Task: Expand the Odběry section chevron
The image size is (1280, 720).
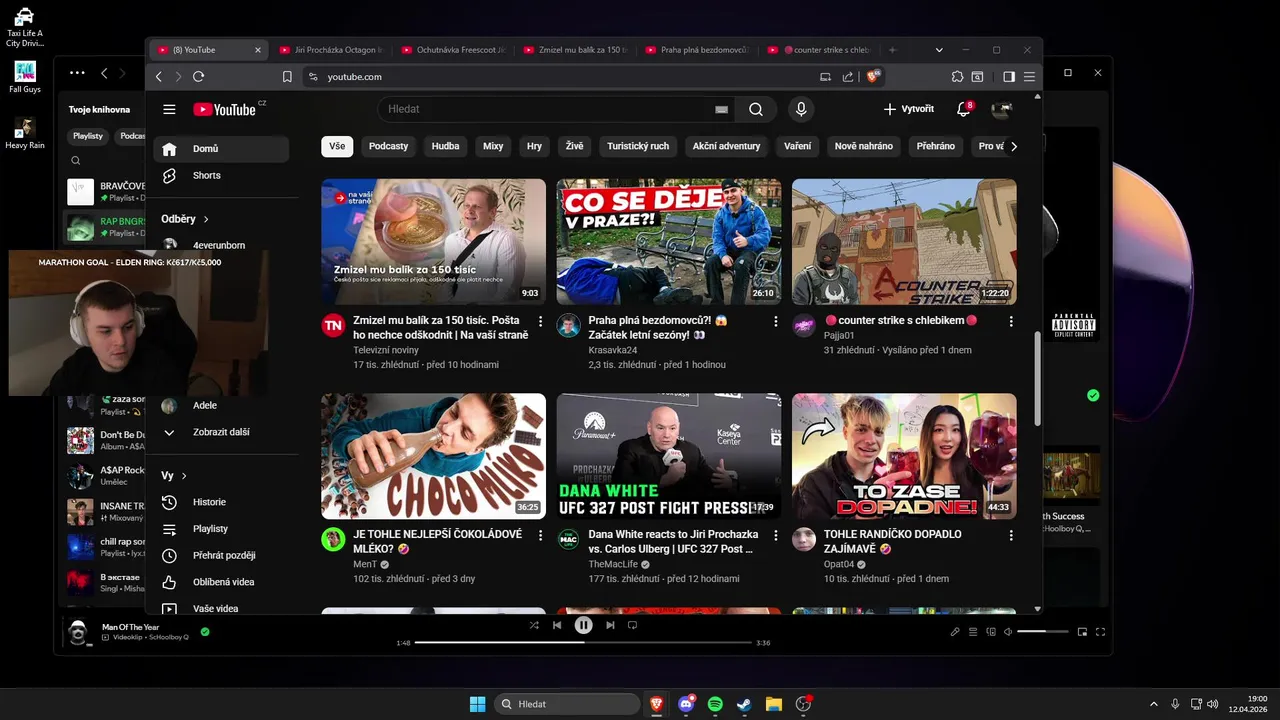Action: (206, 219)
